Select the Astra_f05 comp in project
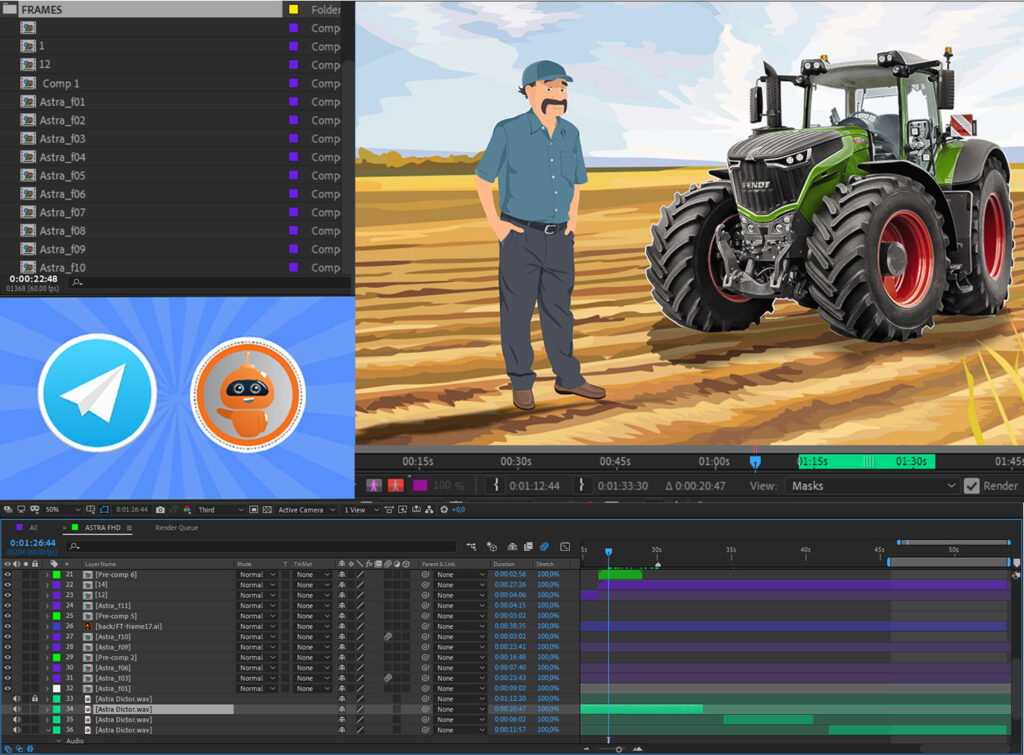The width and height of the screenshot is (1024, 755). coord(62,176)
